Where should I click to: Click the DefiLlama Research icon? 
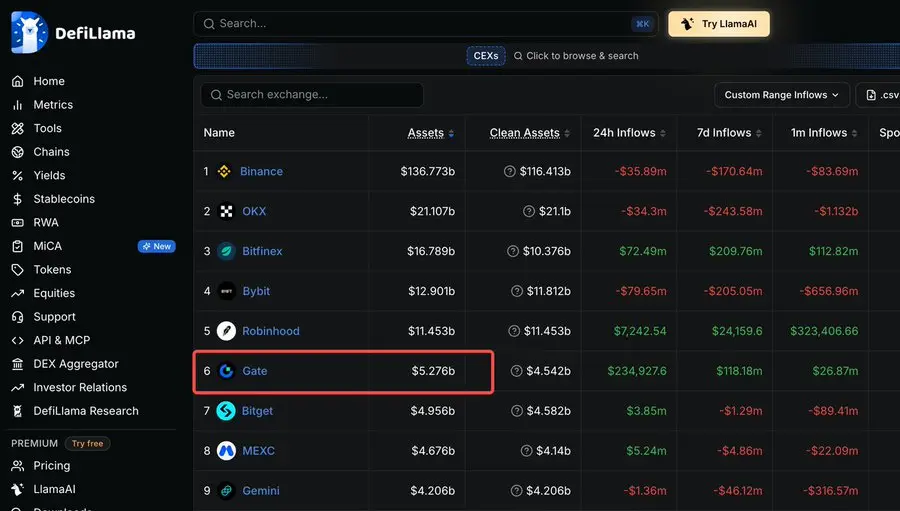(x=18, y=411)
